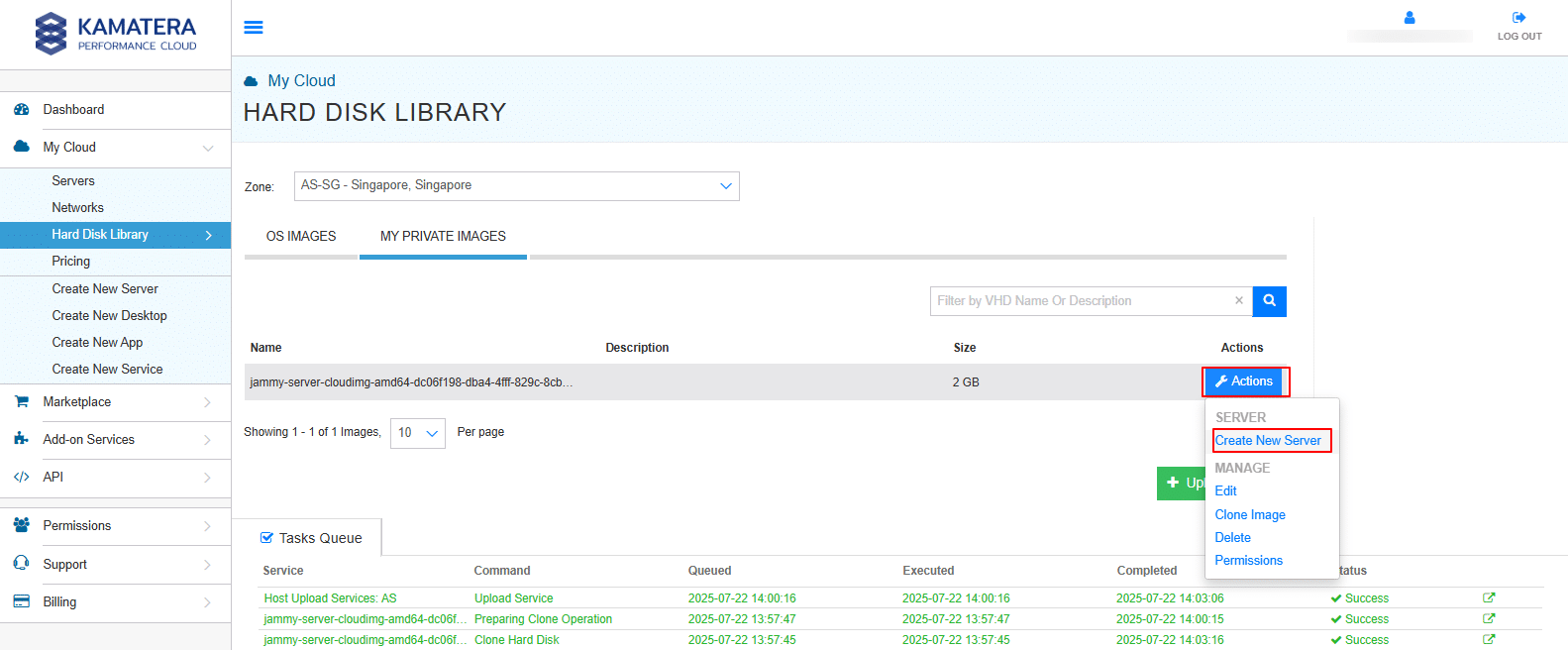
Task: Clear the VHD filter with the X
Action: tap(1239, 300)
